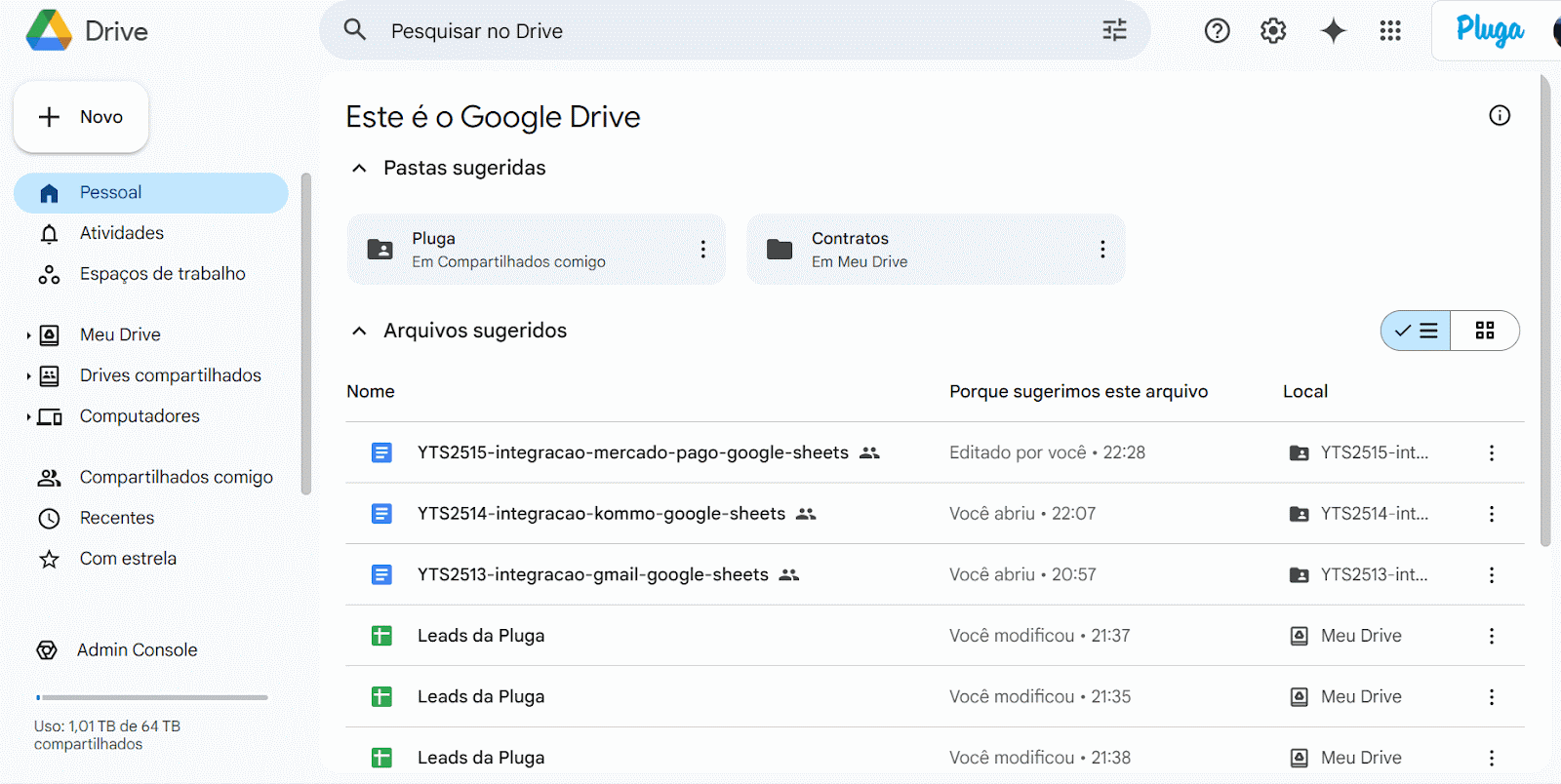Click the Docs icon of YTS2513 file

coord(381,575)
